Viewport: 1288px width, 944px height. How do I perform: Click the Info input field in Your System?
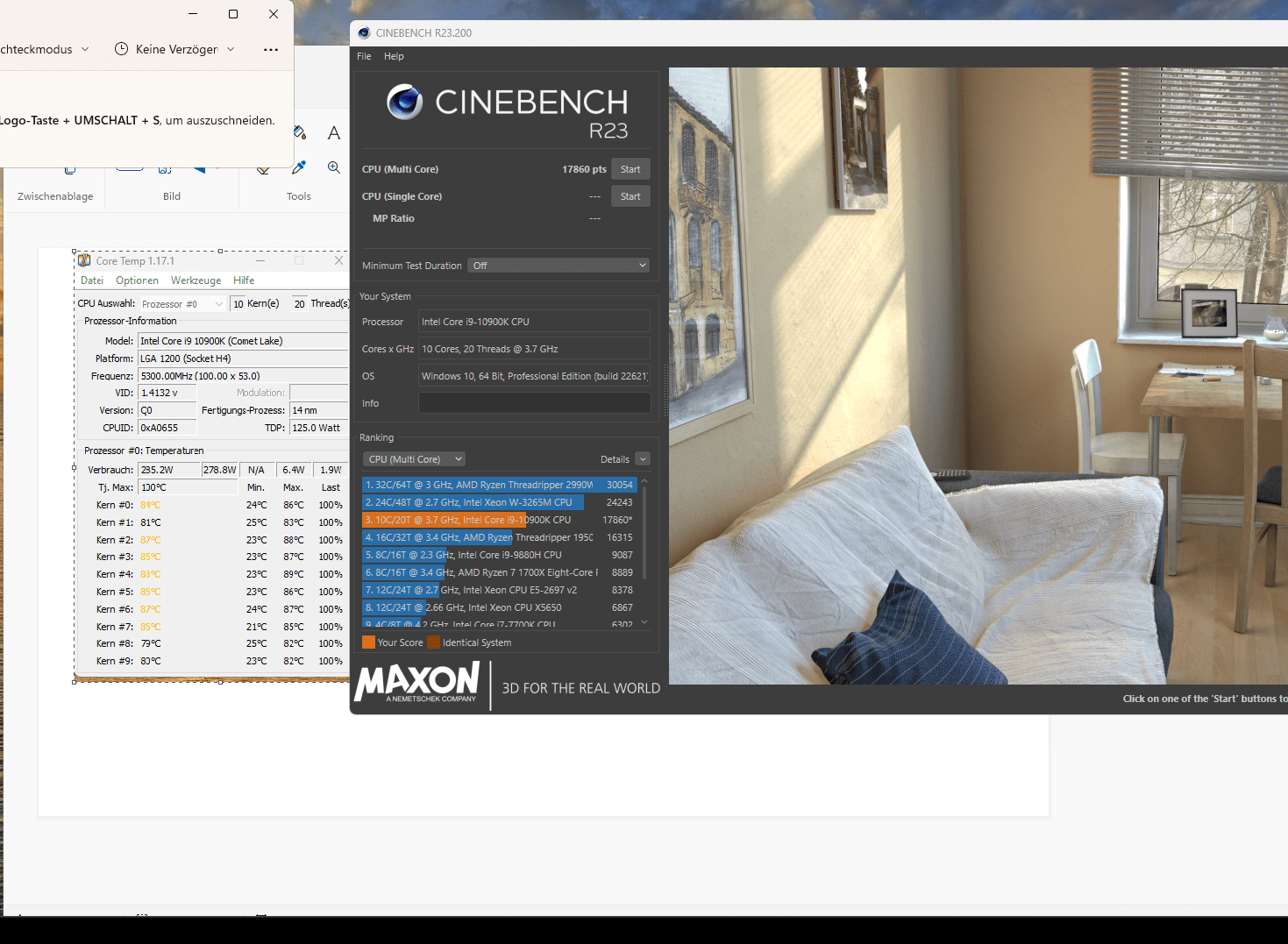coord(534,403)
